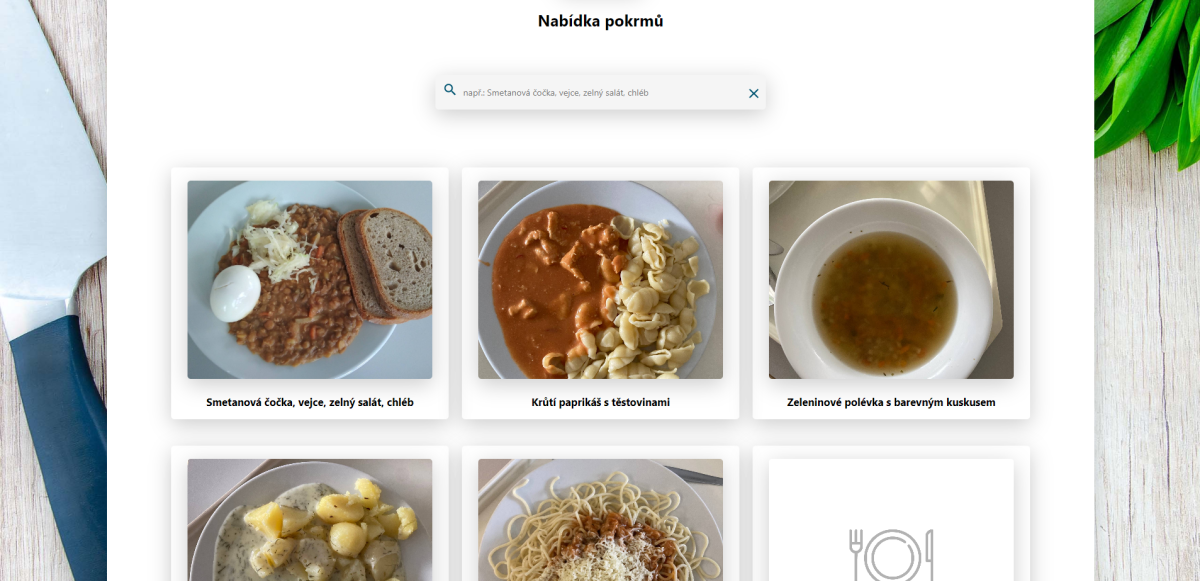Click the title Krůtí paprikáš s těstovinami
1200x581 pixels.
click(x=600, y=402)
